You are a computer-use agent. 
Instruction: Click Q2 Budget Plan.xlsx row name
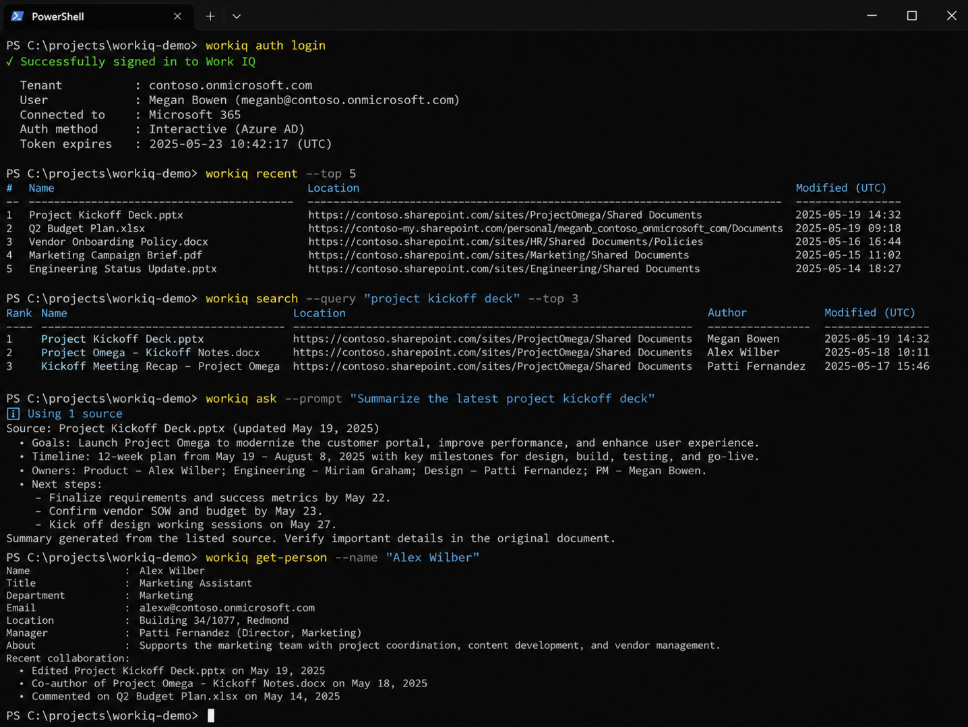(87, 228)
